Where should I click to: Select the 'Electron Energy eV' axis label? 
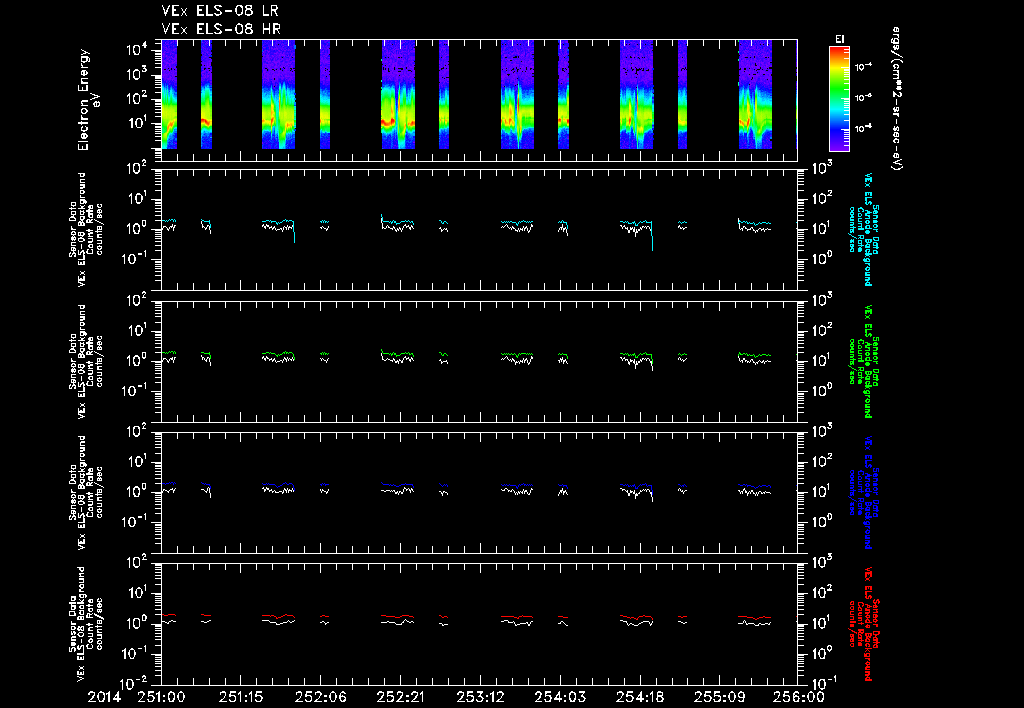click(88, 99)
